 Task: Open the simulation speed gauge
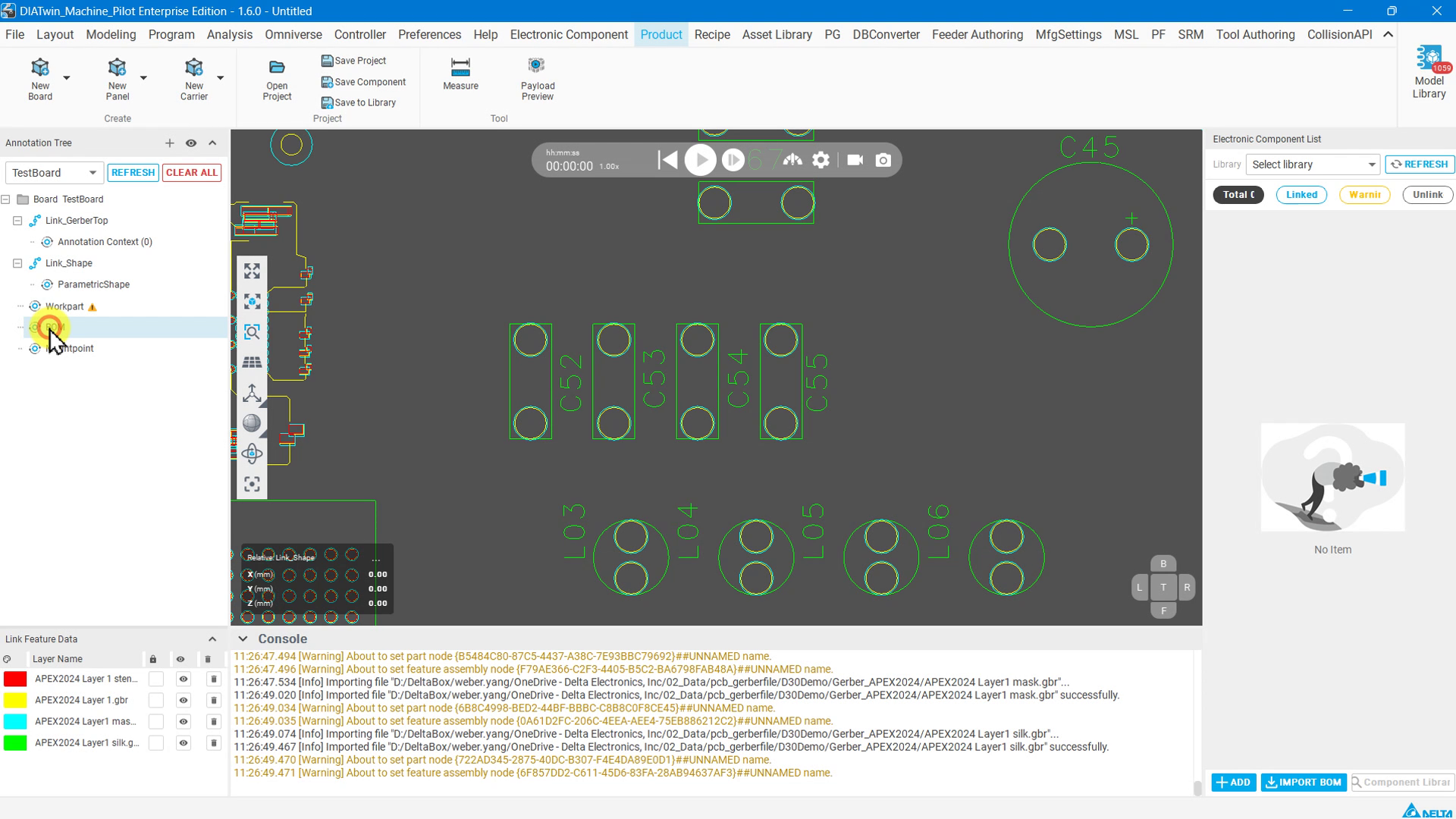point(792,160)
